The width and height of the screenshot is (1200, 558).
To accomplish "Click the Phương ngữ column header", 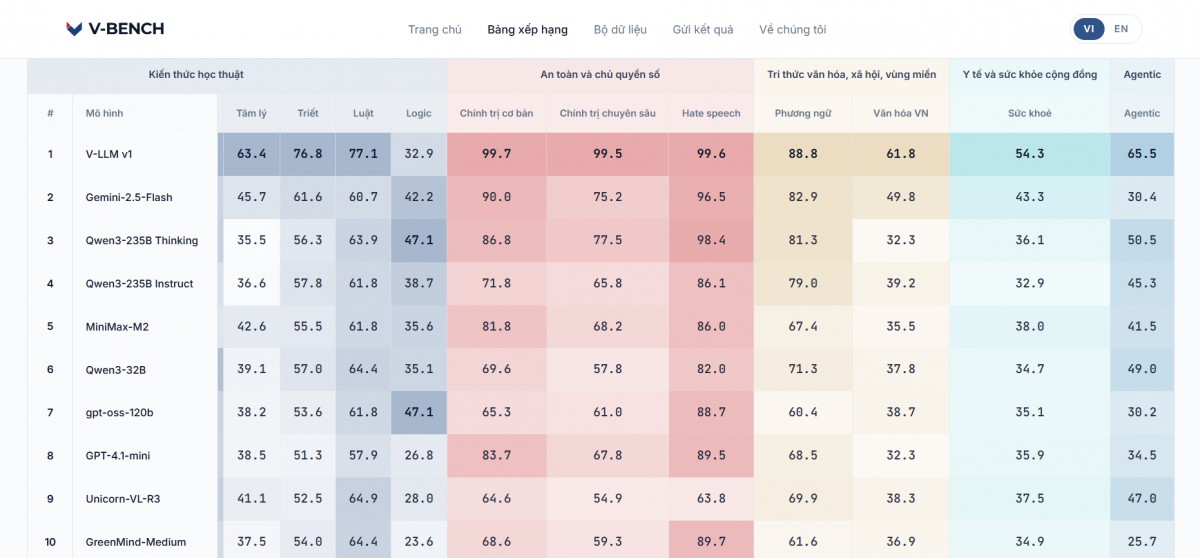I will tap(803, 113).
